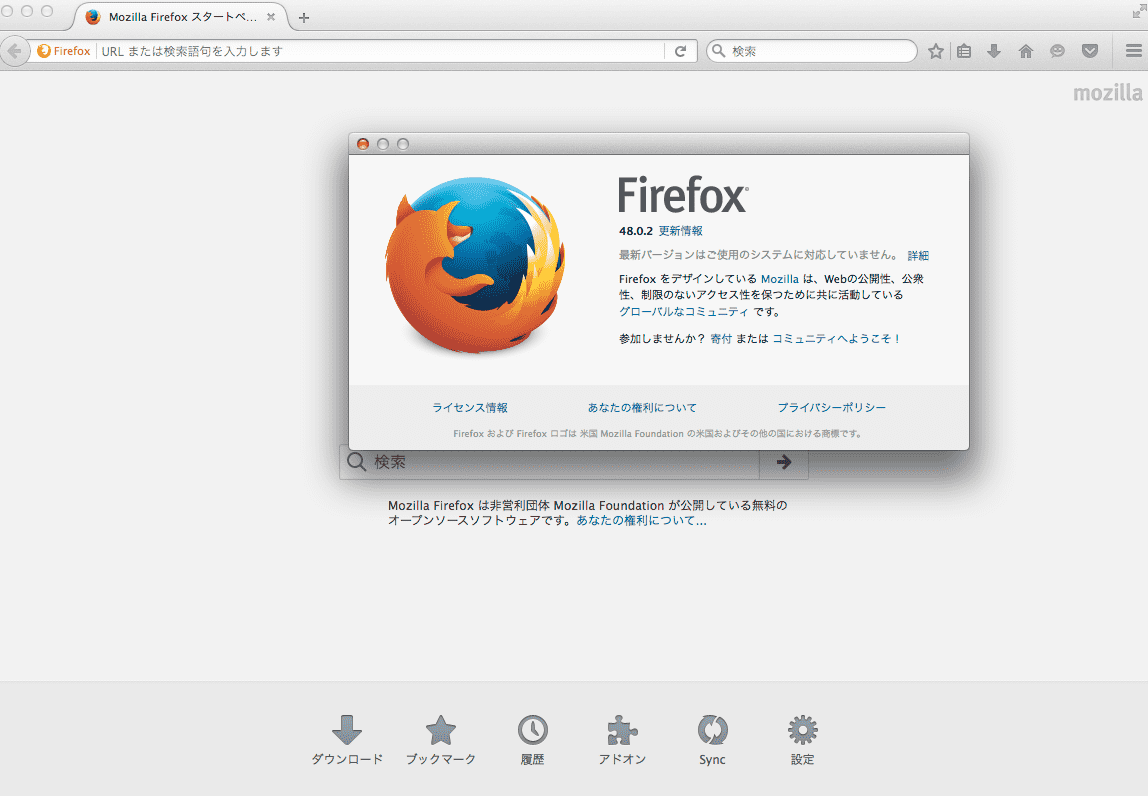Click the reload page icon
Viewport: 1148px width, 796px height.
tap(680, 51)
